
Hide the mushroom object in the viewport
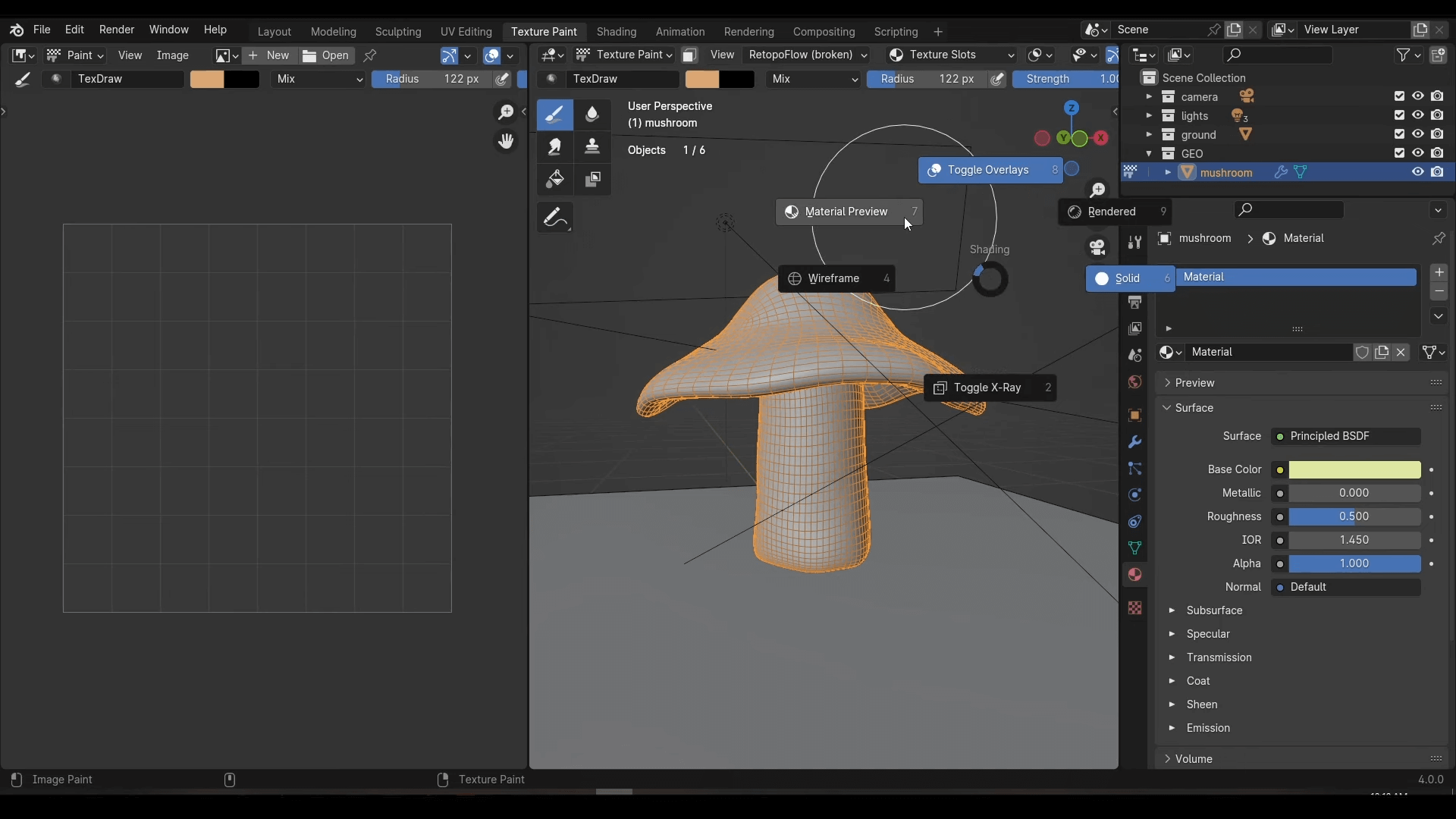tap(1417, 172)
